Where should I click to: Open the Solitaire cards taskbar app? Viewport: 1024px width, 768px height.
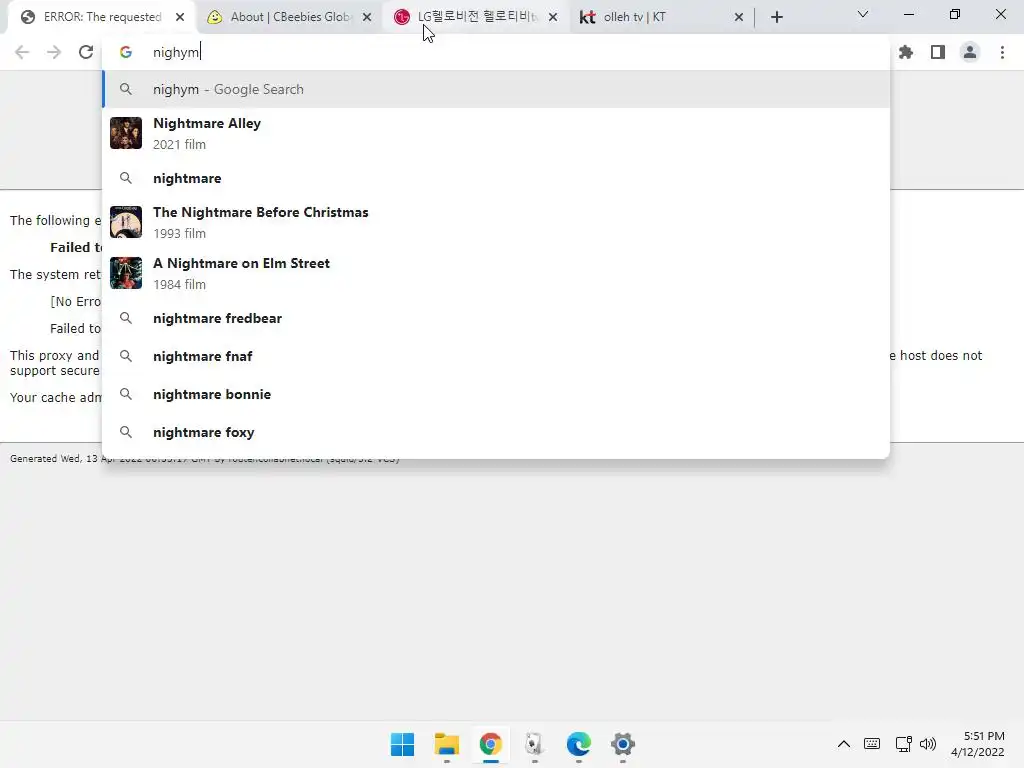[534, 744]
